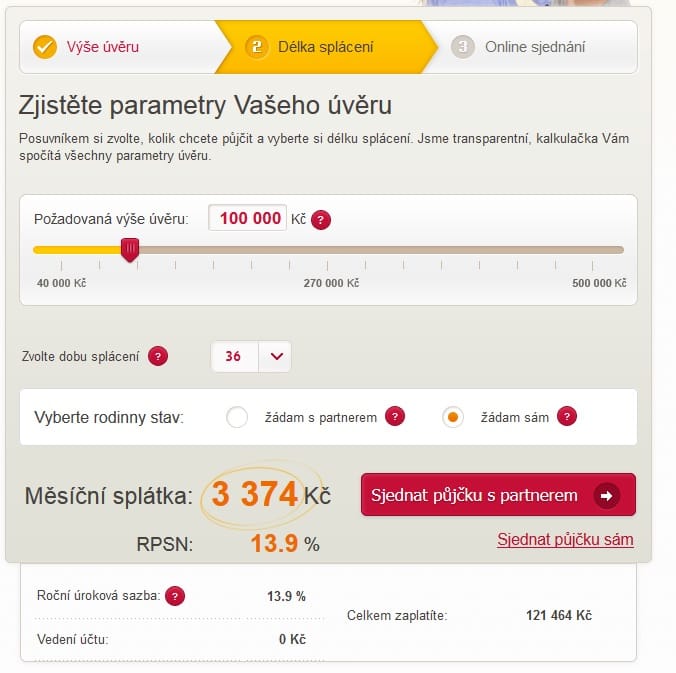The width and height of the screenshot is (676, 673).
Task: Click the number 2 step badge
Action: pyautogui.click(x=257, y=47)
